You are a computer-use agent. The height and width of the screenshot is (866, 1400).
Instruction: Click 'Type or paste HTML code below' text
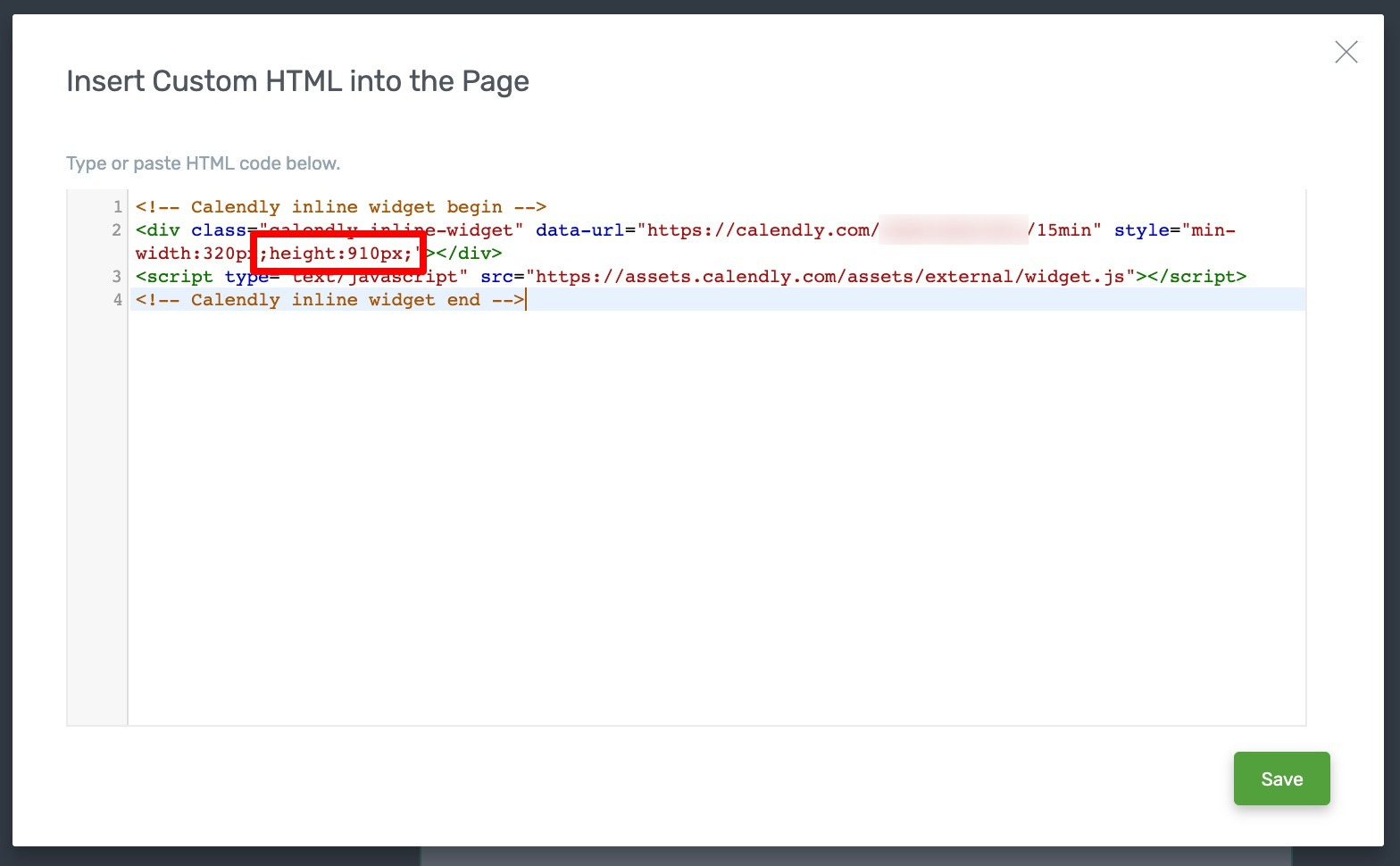click(x=203, y=163)
